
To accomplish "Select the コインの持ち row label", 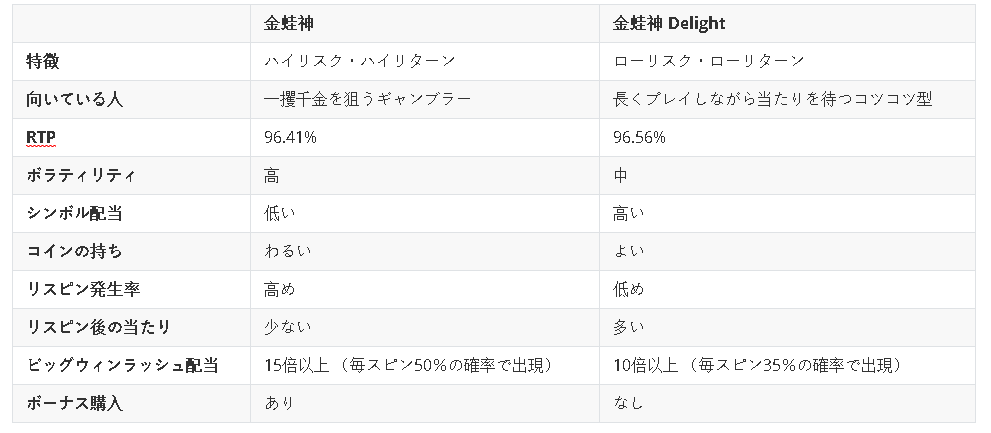I will click(74, 251).
